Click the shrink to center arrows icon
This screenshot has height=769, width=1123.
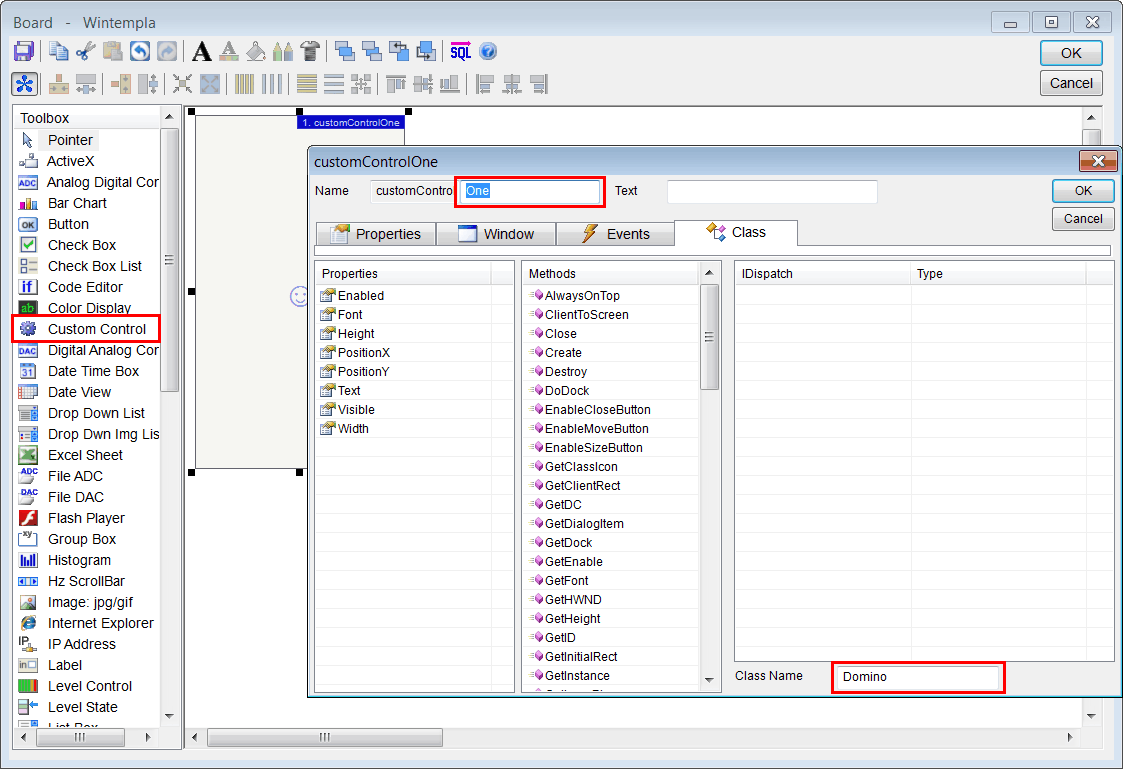click(x=183, y=84)
